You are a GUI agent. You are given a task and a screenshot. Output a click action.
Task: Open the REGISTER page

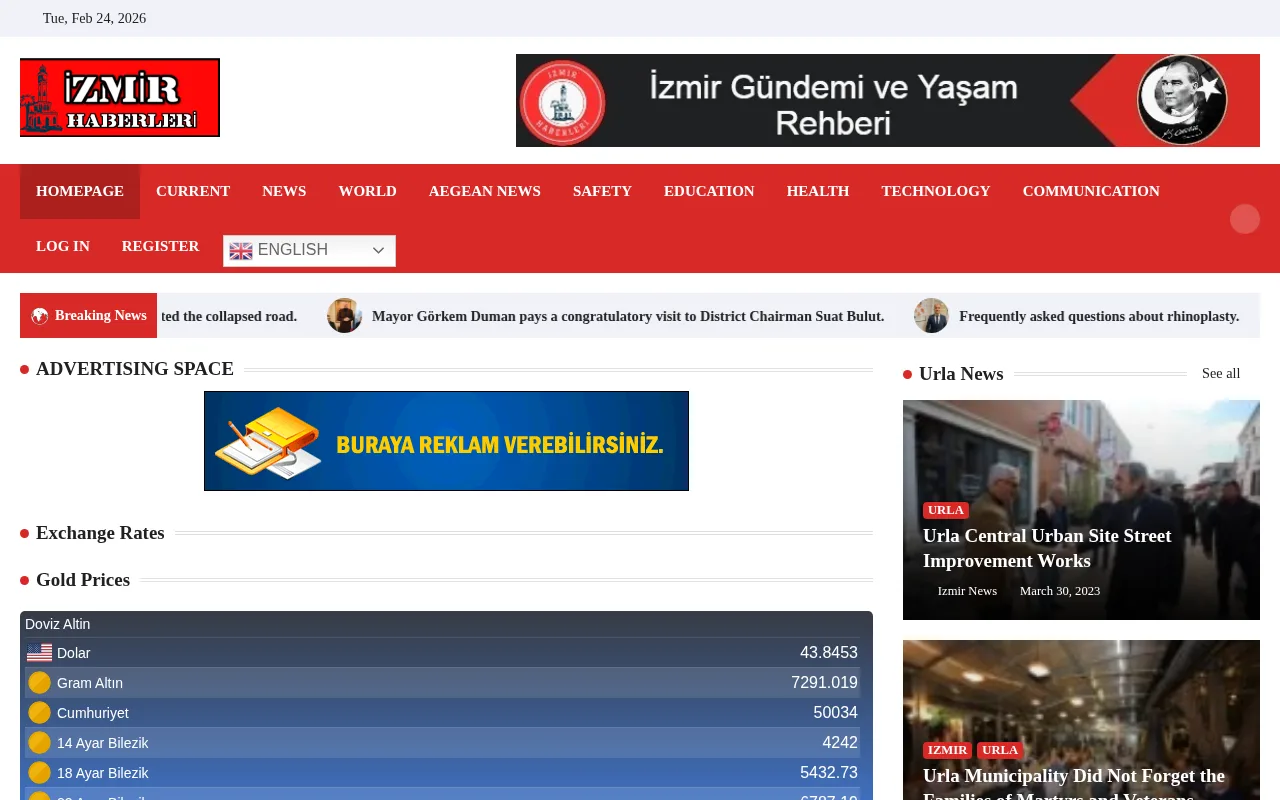click(160, 246)
